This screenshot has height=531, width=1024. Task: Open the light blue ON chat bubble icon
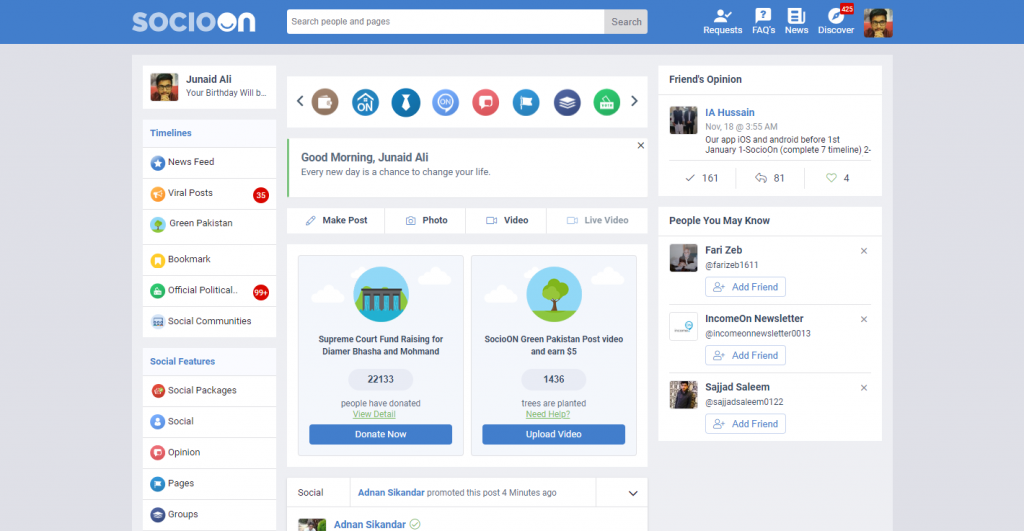point(445,102)
